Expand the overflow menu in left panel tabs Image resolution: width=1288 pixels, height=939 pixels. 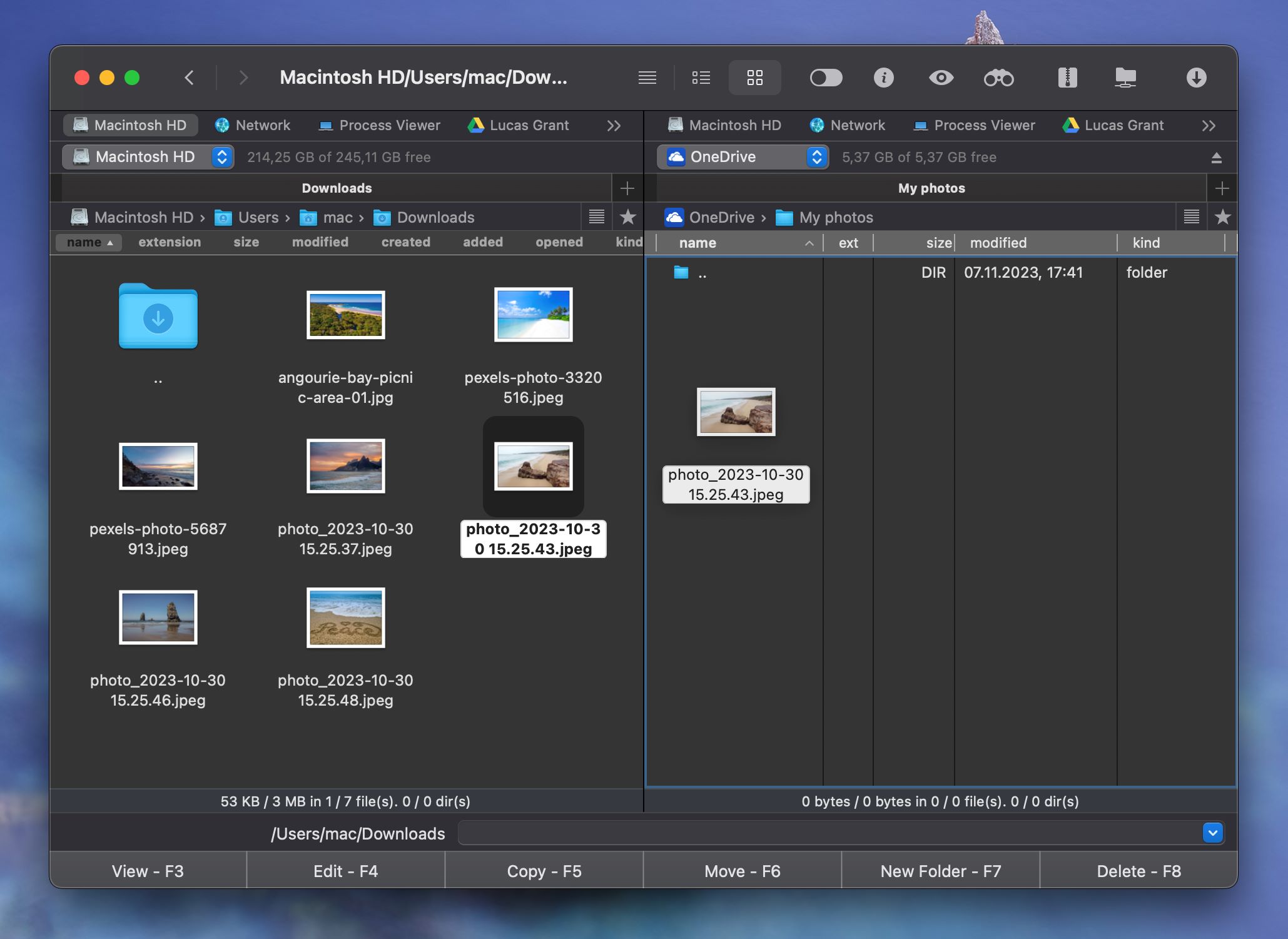coord(612,124)
